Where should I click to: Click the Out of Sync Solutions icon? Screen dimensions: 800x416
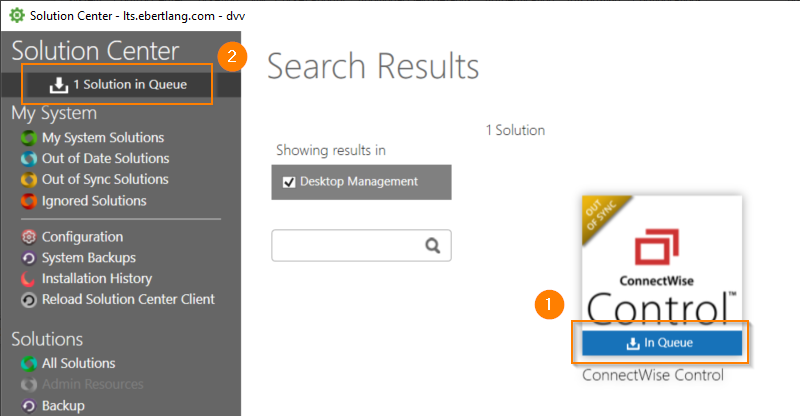point(28,180)
